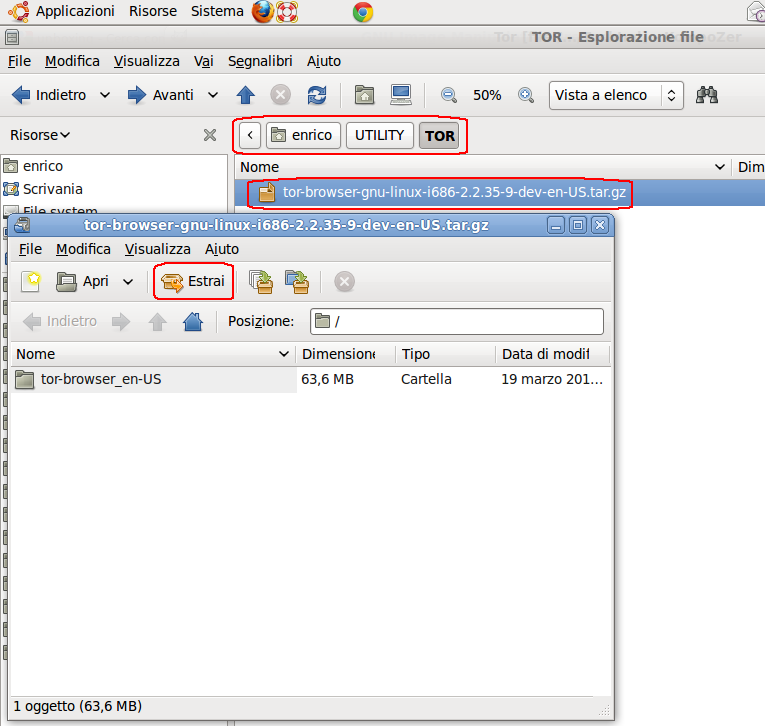Select the UTILITY path button

[x=380, y=135]
